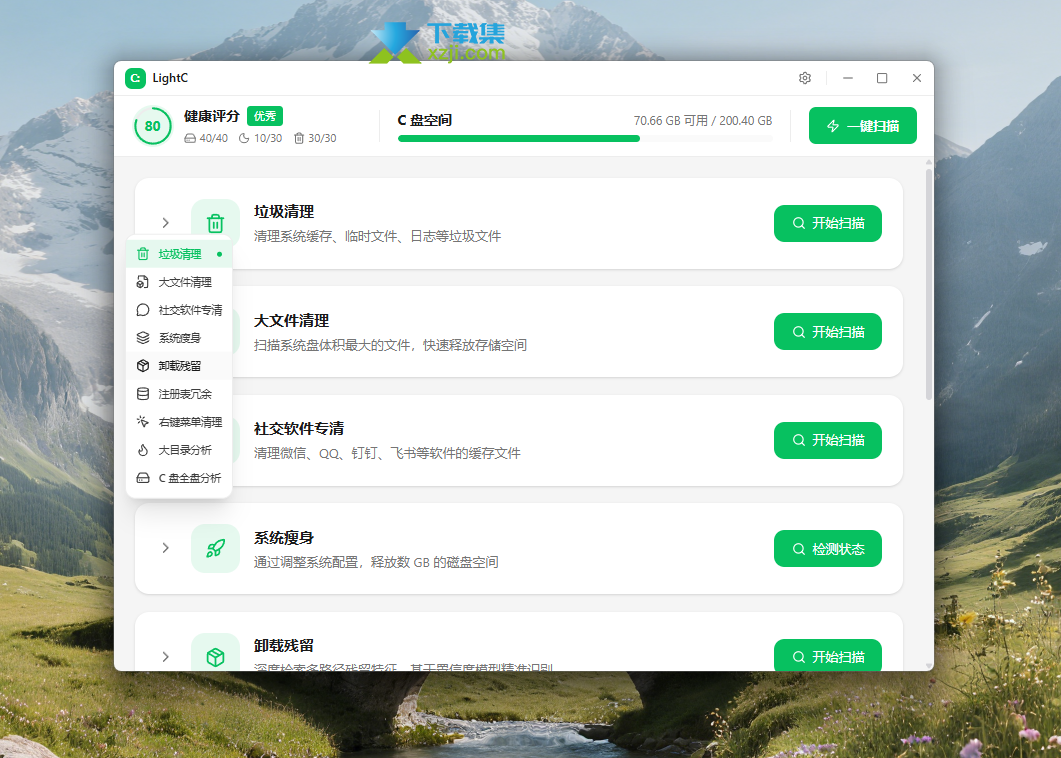Select 注册表冗余 in the popup menu

coord(179,394)
